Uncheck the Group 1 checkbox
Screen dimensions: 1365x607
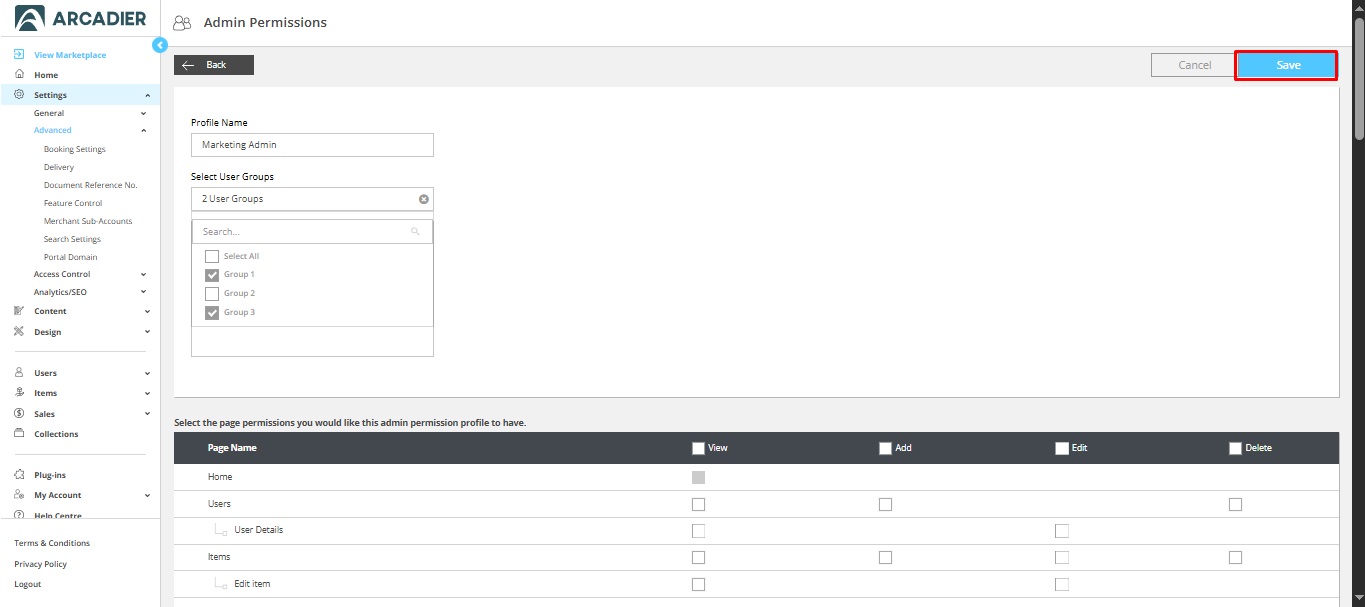click(212, 275)
